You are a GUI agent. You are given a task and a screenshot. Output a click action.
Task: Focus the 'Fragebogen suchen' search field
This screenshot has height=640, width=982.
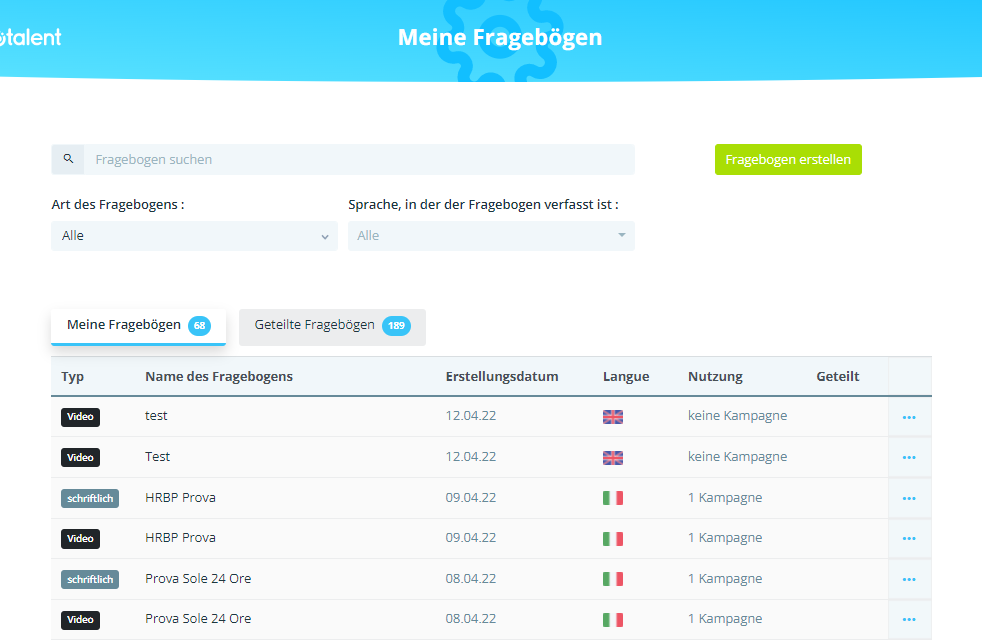(x=360, y=160)
